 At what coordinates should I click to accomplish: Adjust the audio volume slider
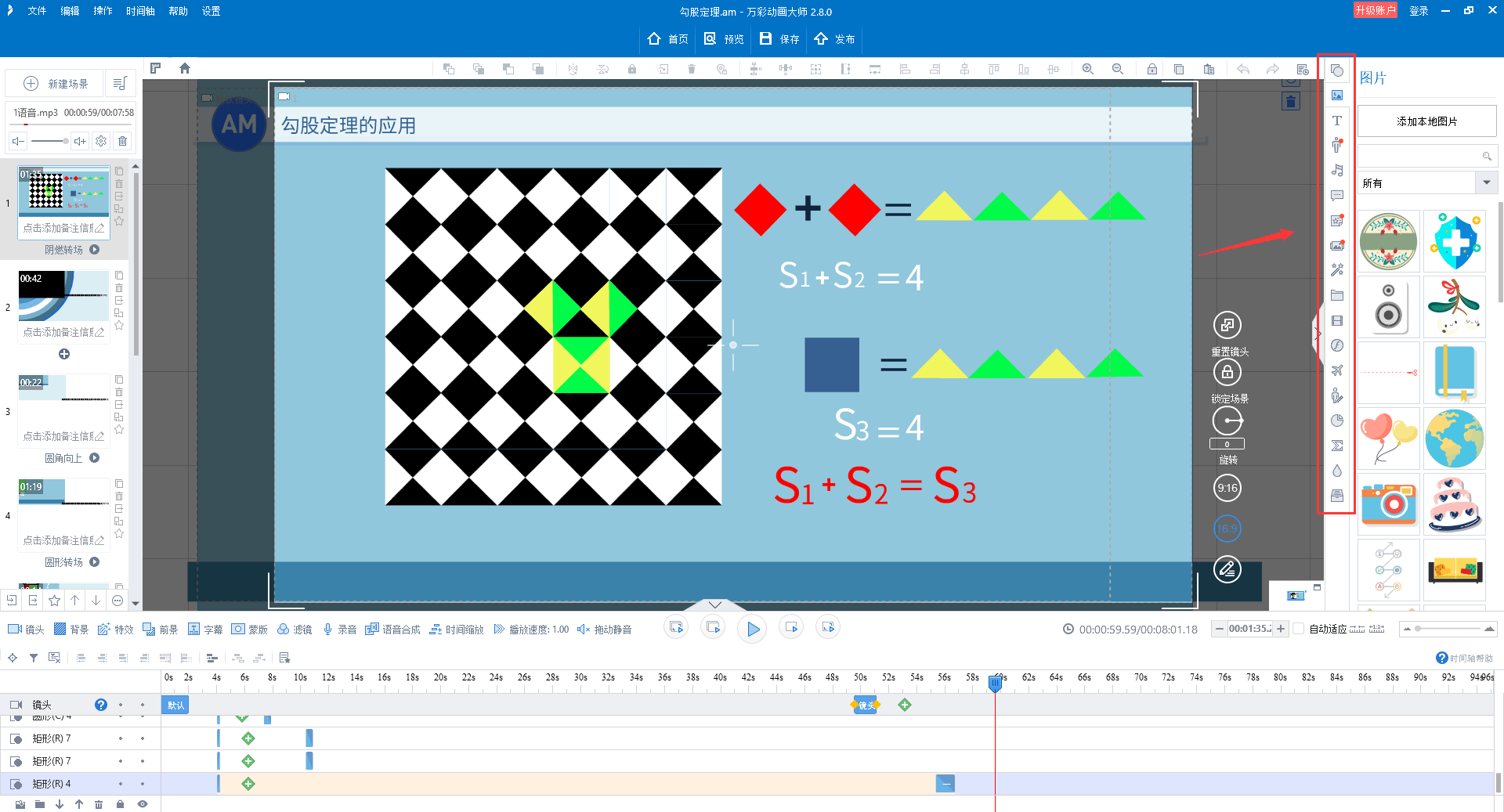click(x=50, y=141)
